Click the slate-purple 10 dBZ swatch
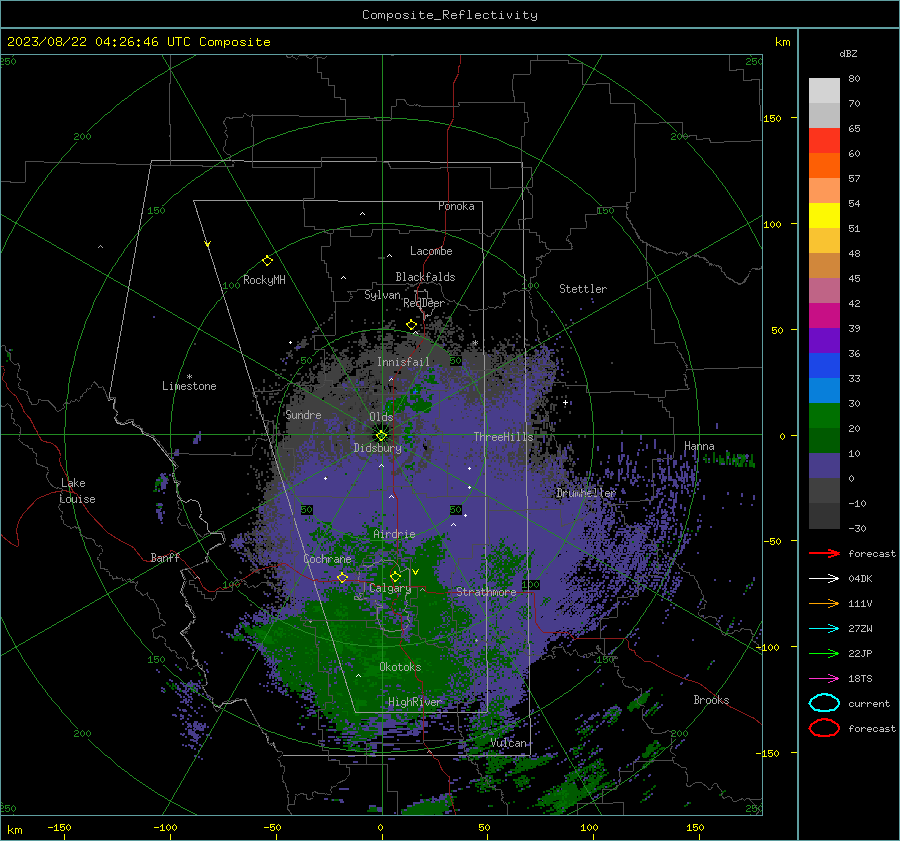900x841 pixels. coord(824,465)
